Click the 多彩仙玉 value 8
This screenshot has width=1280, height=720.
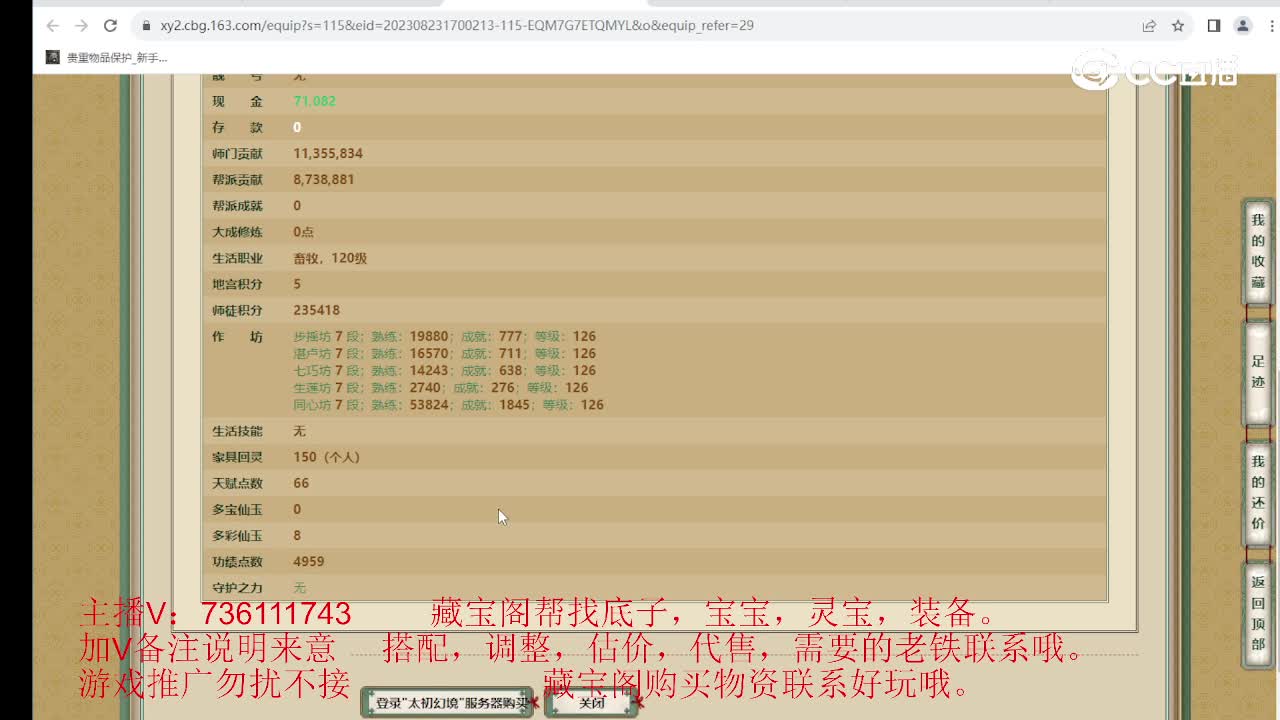(x=297, y=535)
